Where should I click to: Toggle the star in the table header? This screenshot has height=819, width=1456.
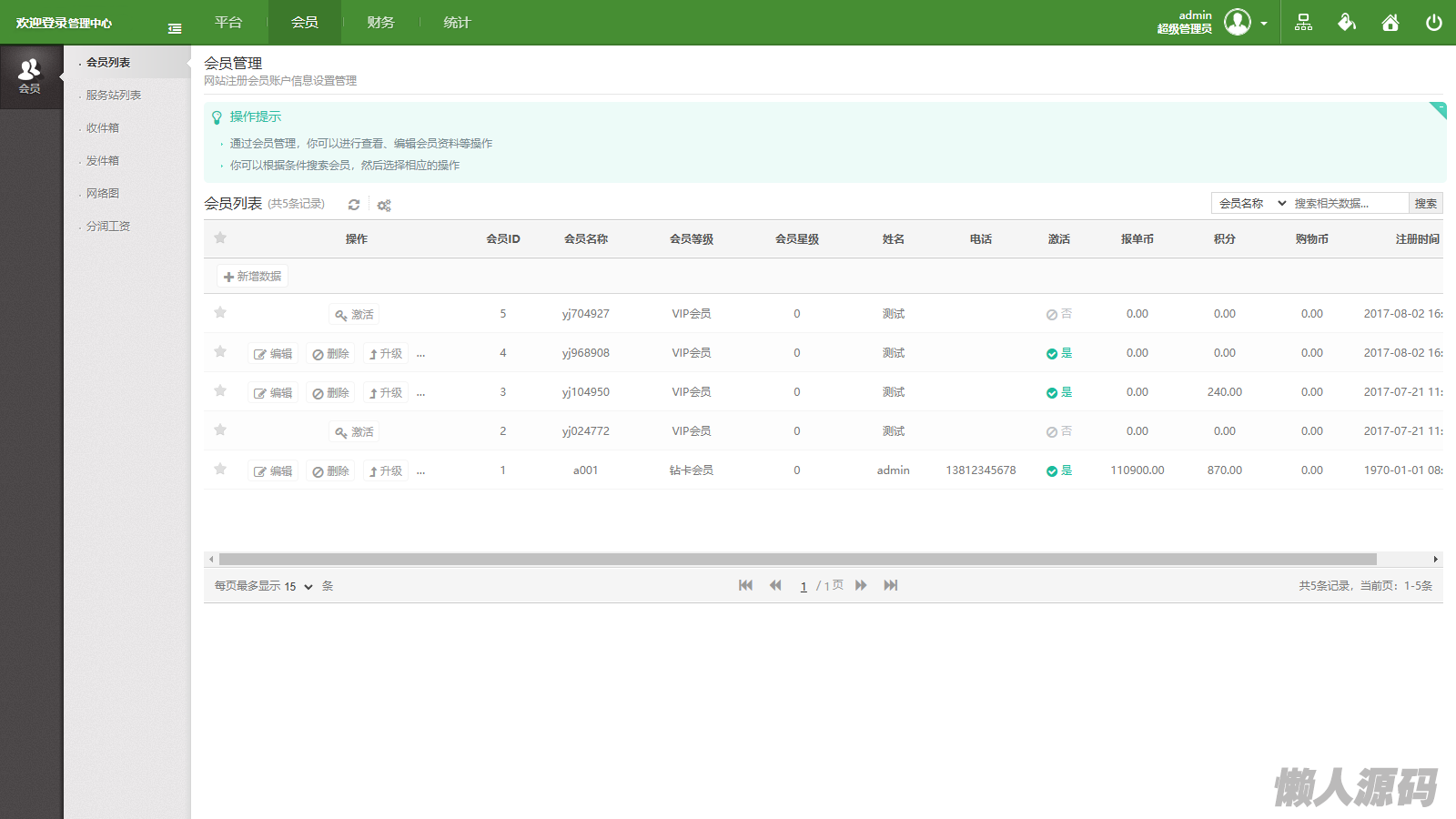[x=220, y=238]
